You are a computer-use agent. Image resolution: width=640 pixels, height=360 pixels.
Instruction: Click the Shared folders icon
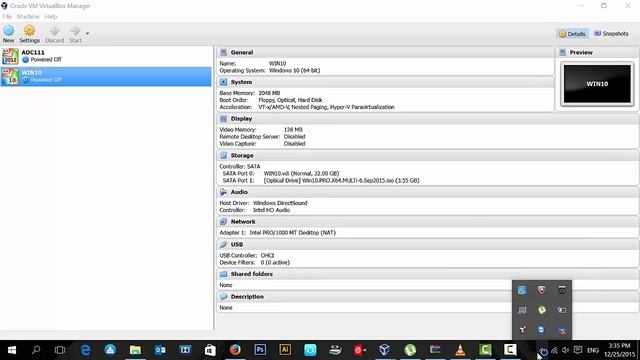click(x=223, y=274)
